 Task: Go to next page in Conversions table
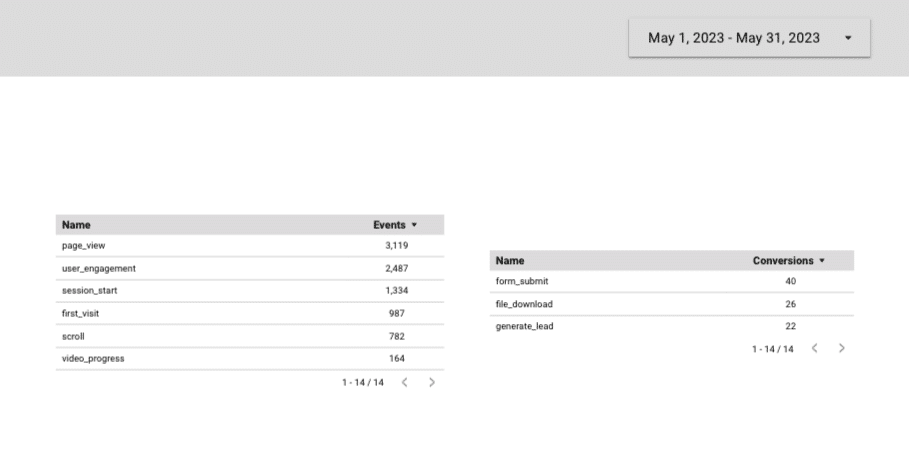[842, 348]
